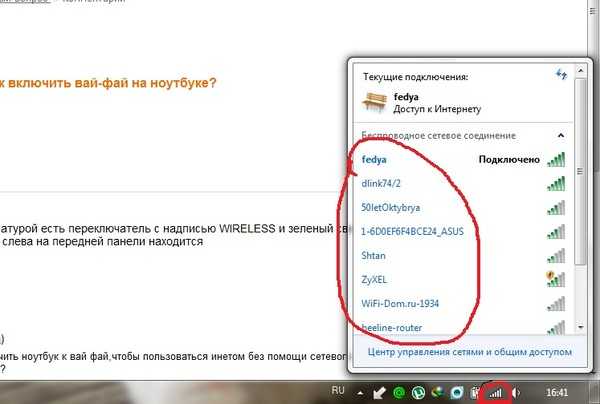Click the green-yellow globe tray icon
Image resolution: width=600 pixels, height=404 pixels.
pyautogui.click(x=437, y=392)
